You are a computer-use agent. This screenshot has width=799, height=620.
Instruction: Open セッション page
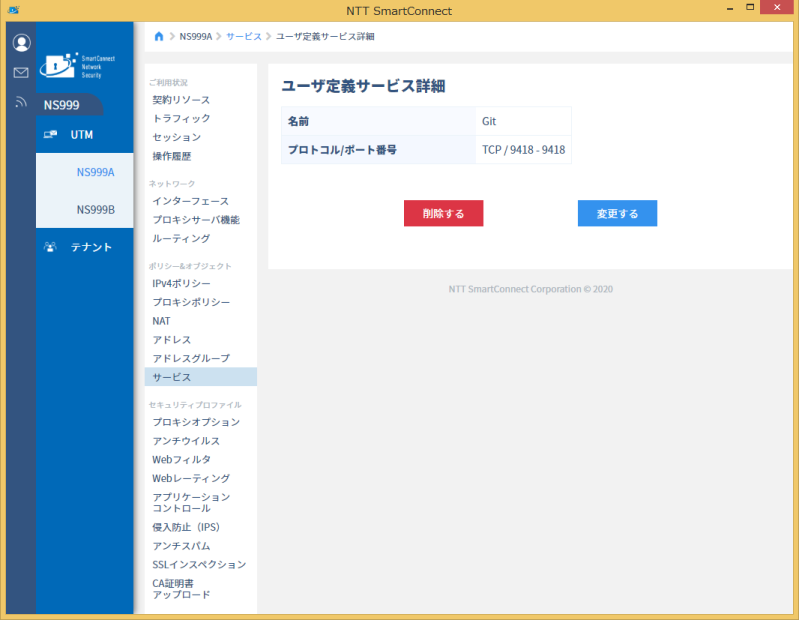coord(176,138)
